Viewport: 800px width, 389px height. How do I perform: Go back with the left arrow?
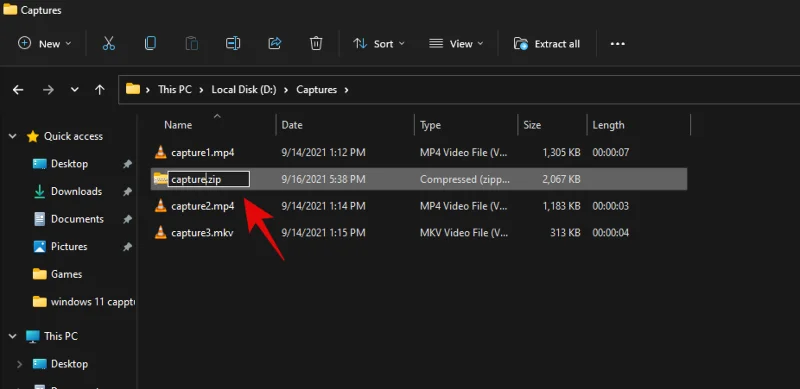coord(18,90)
